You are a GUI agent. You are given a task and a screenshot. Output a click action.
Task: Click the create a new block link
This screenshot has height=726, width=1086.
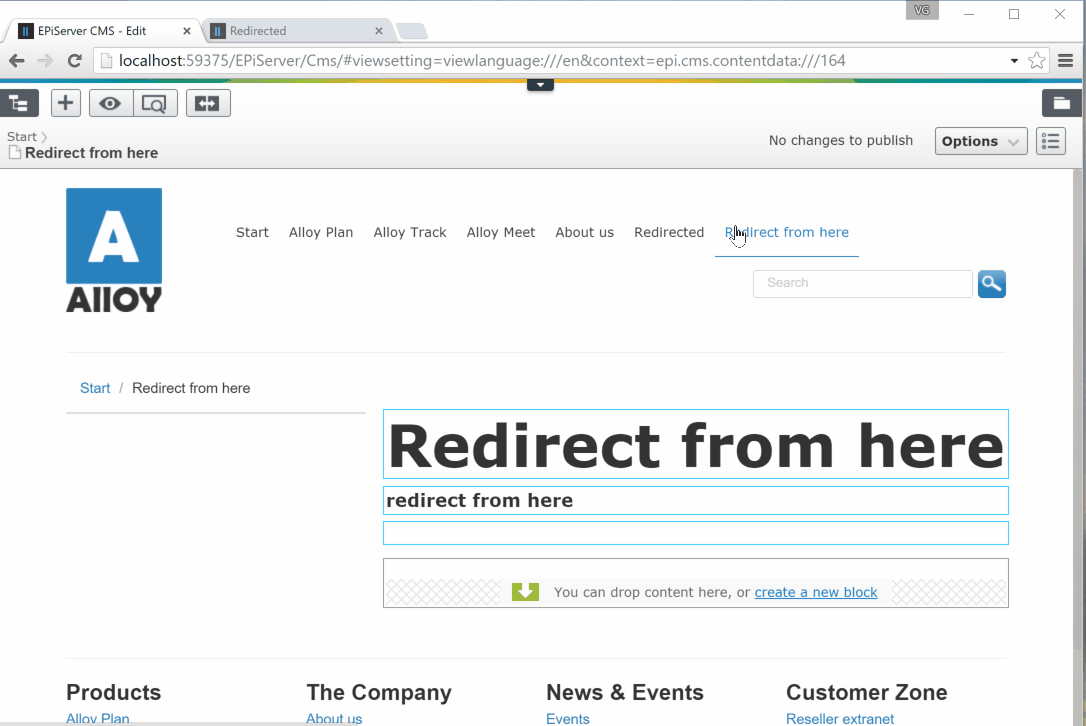tap(816, 592)
